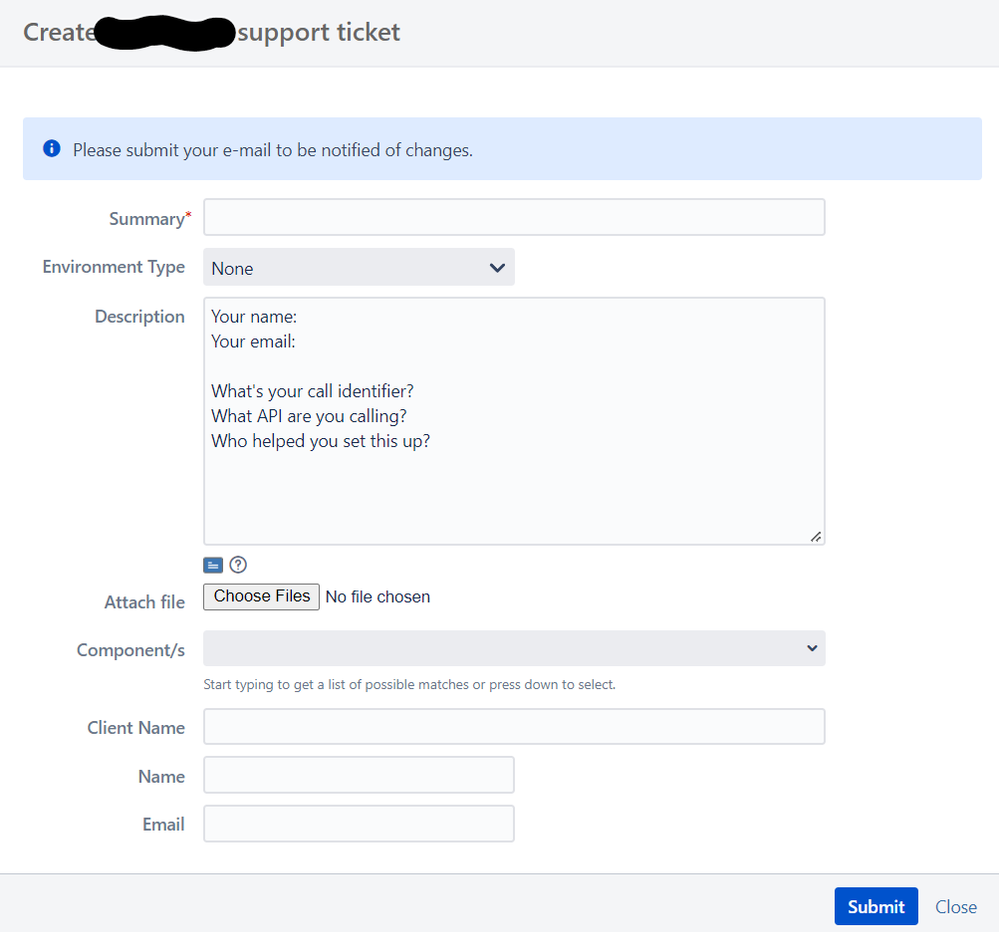
Task: Click the Client Name input field
Action: (514, 726)
